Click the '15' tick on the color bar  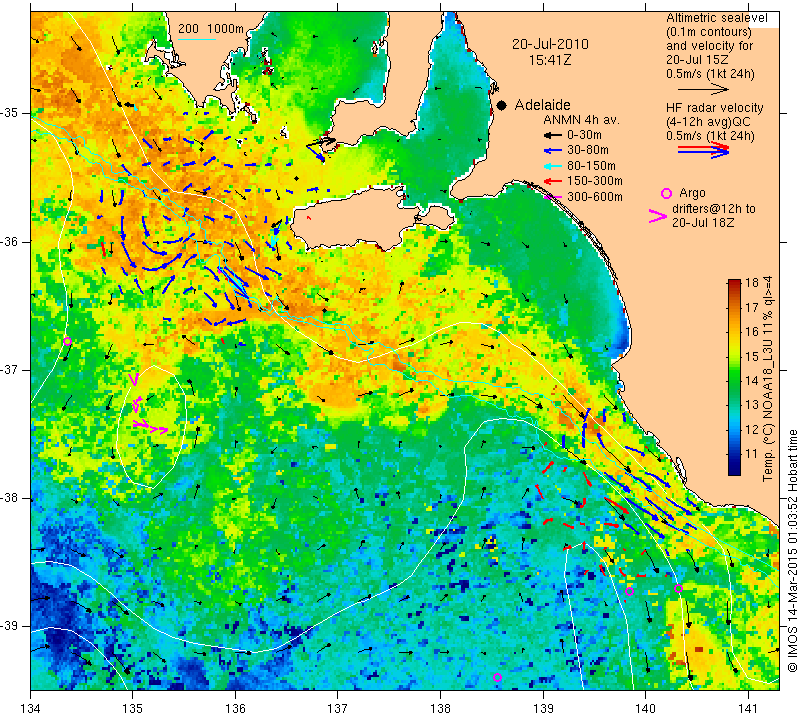pos(752,356)
